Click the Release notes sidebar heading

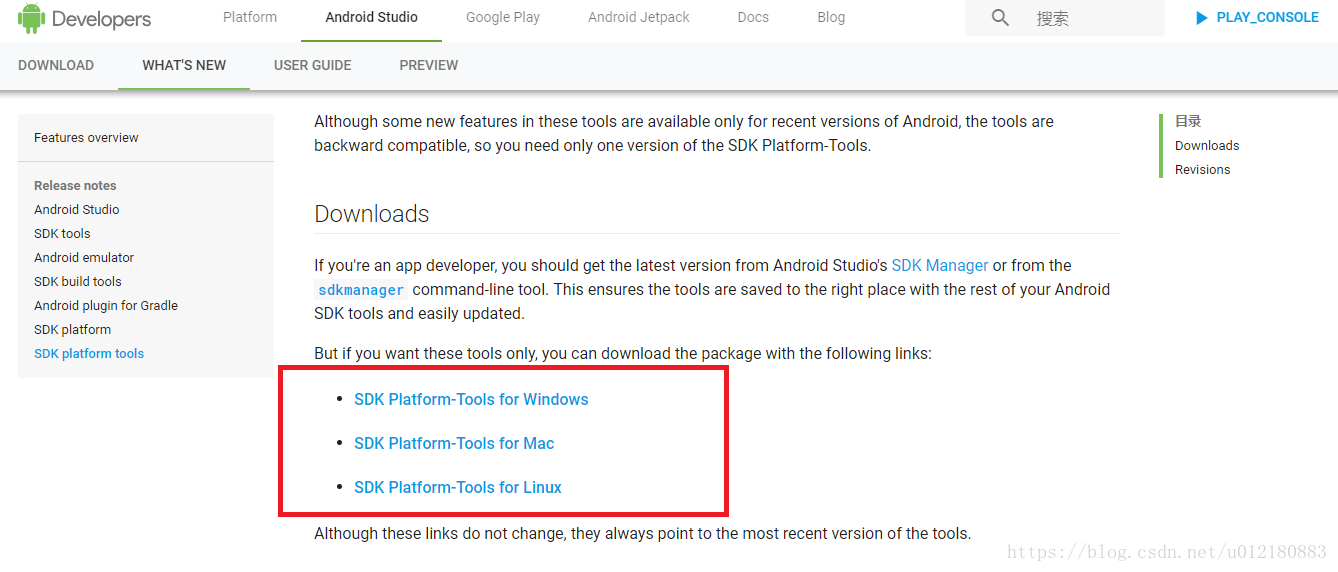(x=75, y=185)
